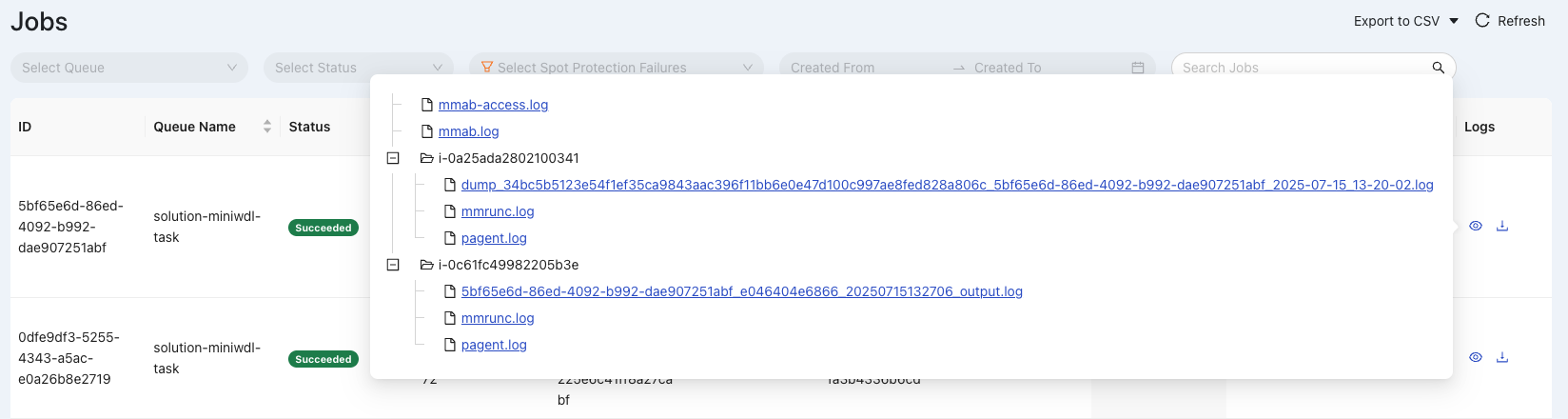This screenshot has width=1568, height=419.
Task: Open the dump_34bc5b5123 log file
Action: coord(947,185)
